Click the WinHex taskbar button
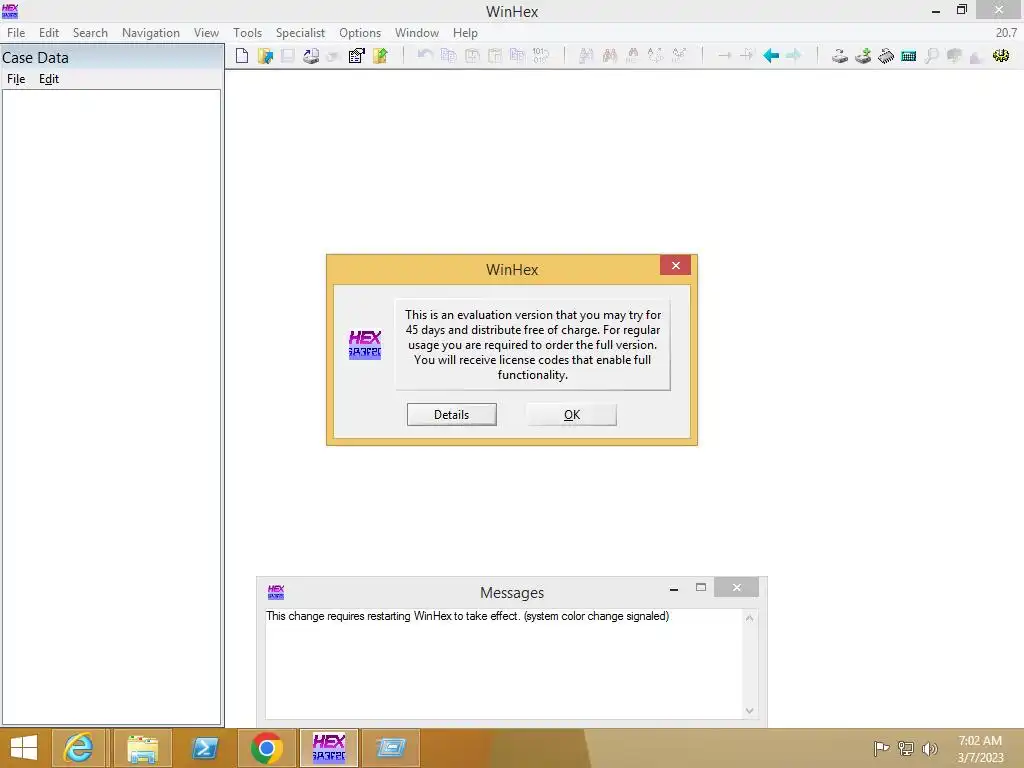The width and height of the screenshot is (1024, 768). click(x=328, y=748)
